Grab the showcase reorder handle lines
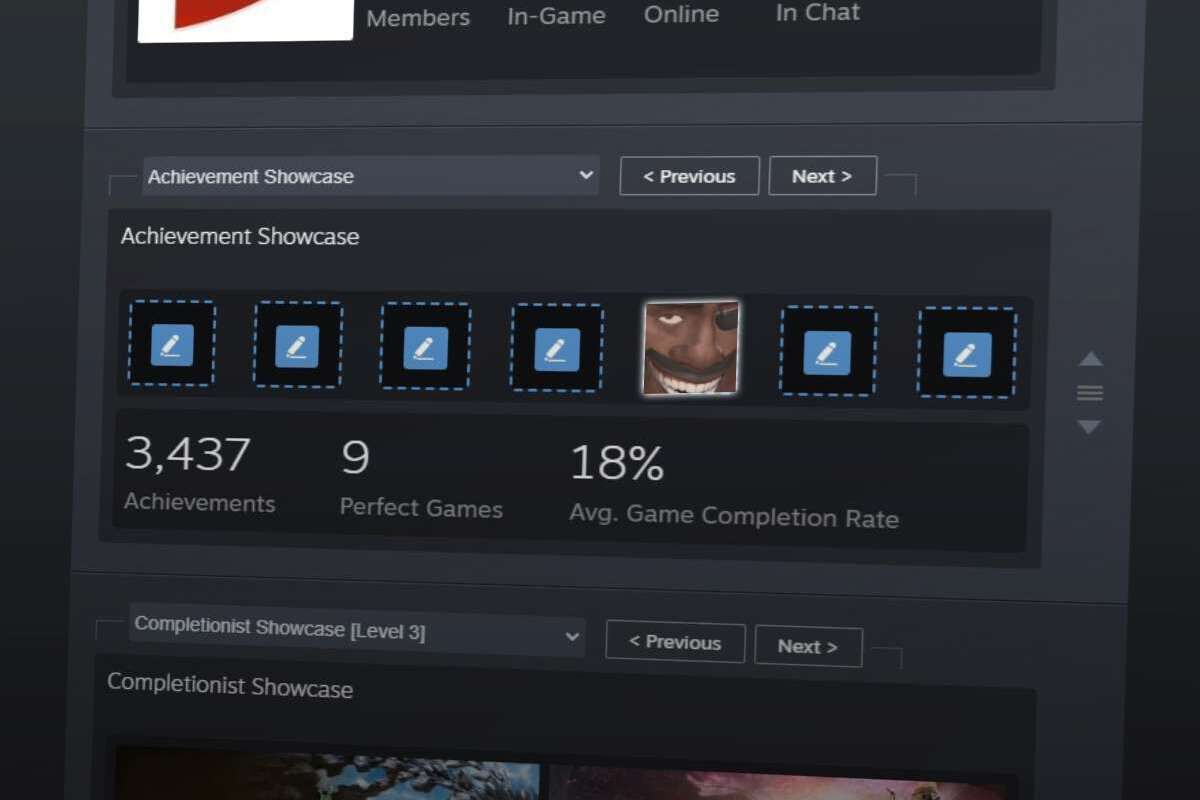Viewport: 1200px width, 800px height. (1090, 393)
